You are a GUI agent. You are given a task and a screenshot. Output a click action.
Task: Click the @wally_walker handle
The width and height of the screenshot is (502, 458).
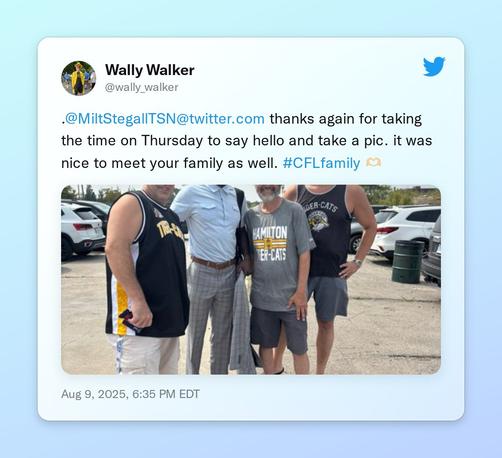click(141, 87)
